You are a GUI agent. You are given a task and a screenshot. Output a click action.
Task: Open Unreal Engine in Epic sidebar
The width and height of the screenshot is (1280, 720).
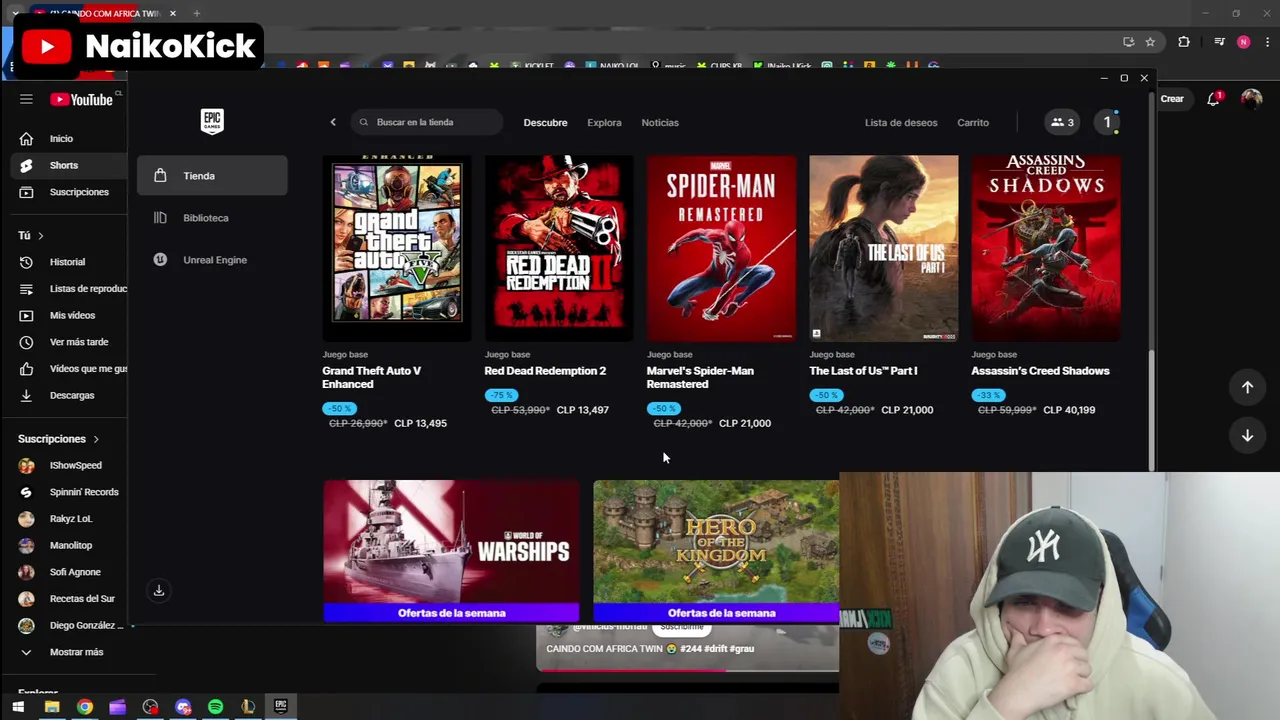[212, 260]
